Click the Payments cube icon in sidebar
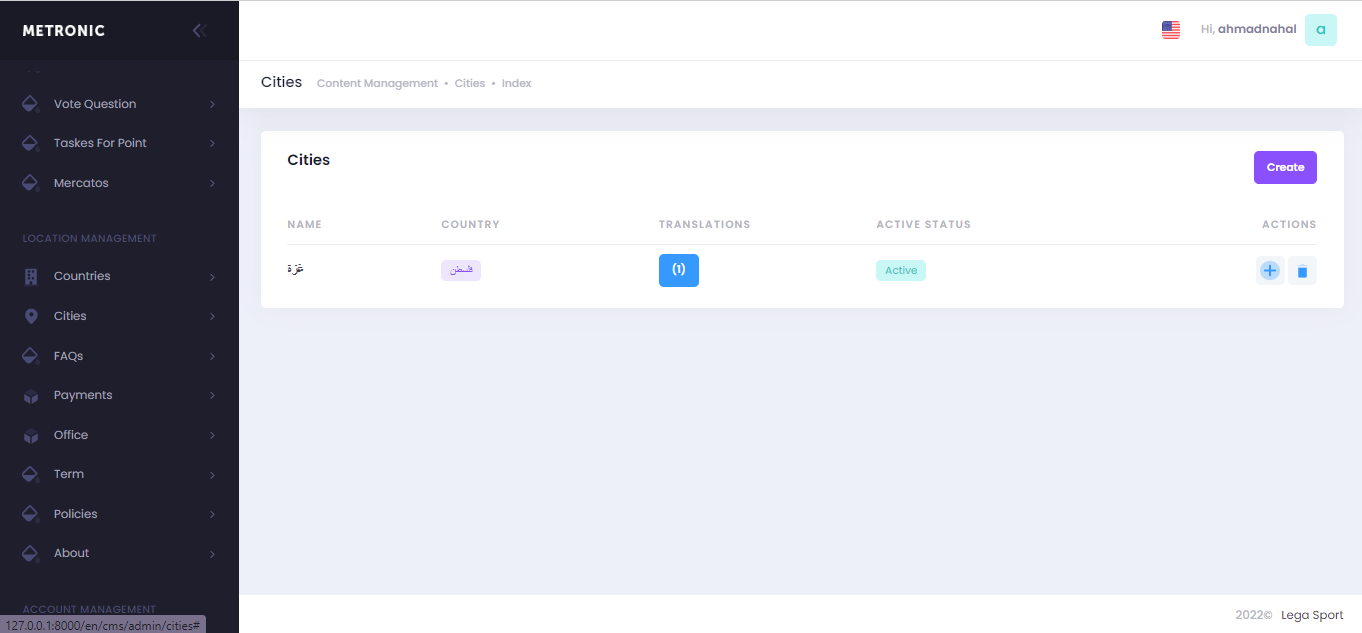Screen dimensions: 1362x633 [31, 396]
